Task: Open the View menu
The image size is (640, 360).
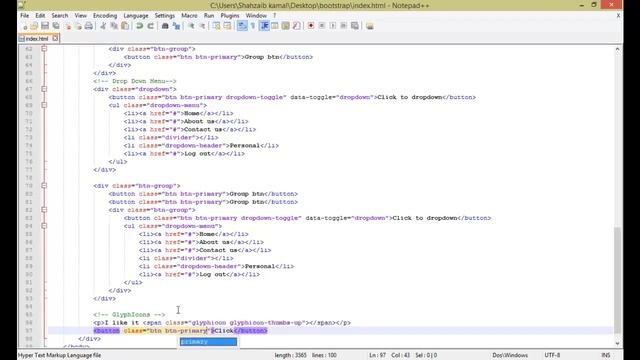Action: (x=80, y=16)
